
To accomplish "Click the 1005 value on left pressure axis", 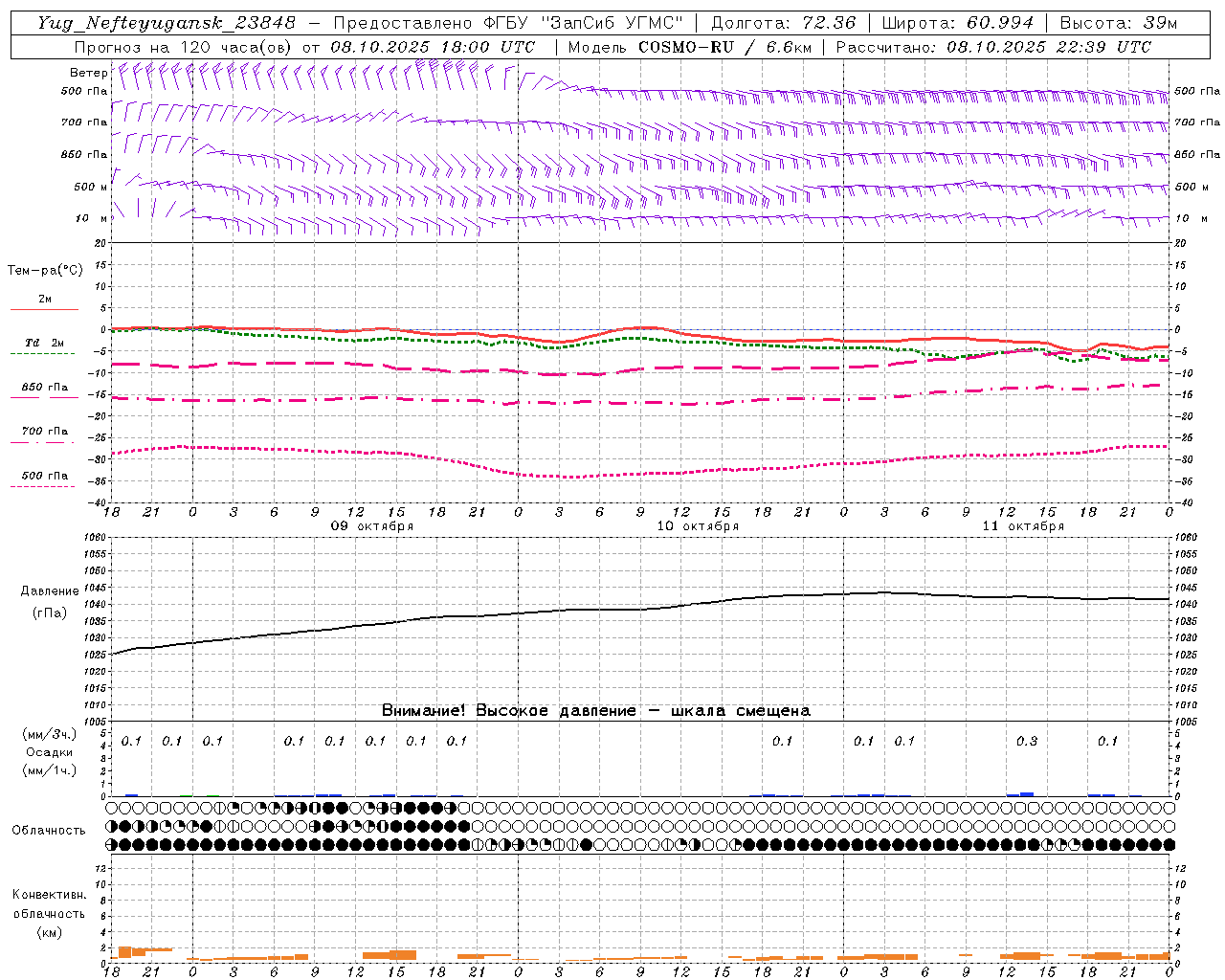I will coord(93,722).
